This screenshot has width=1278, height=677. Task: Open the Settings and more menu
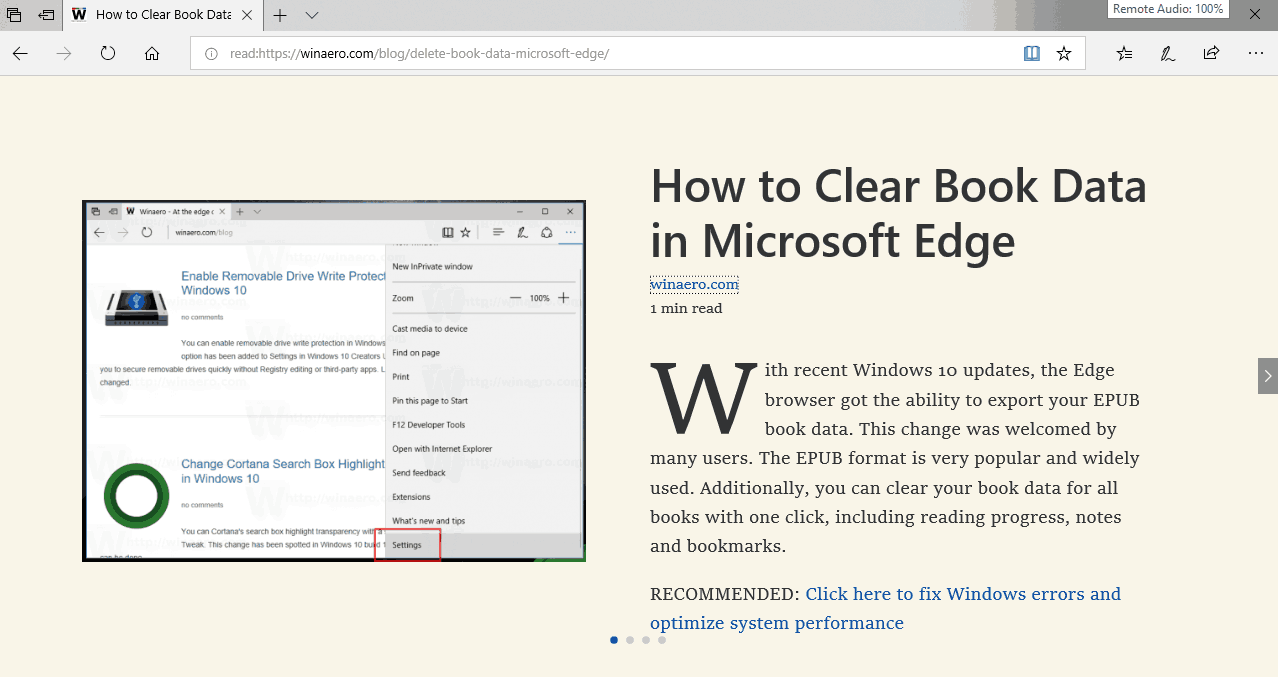click(1256, 53)
